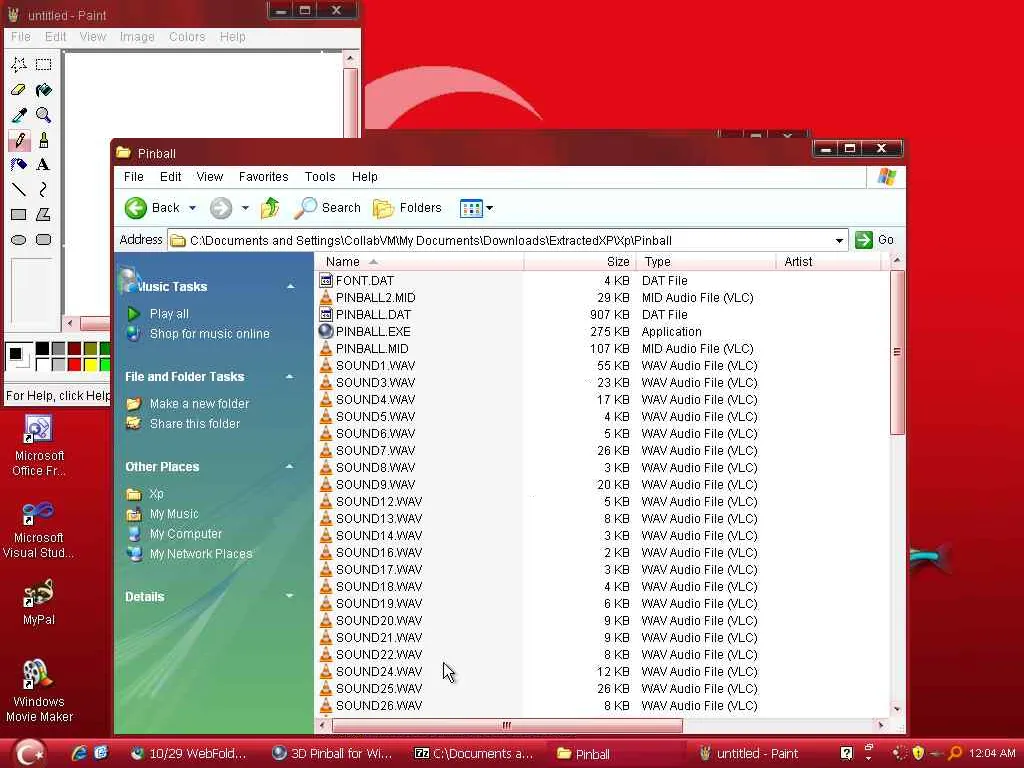Image resolution: width=1024 pixels, height=768 pixels.
Task: Click Play all link
Action: 169,313
